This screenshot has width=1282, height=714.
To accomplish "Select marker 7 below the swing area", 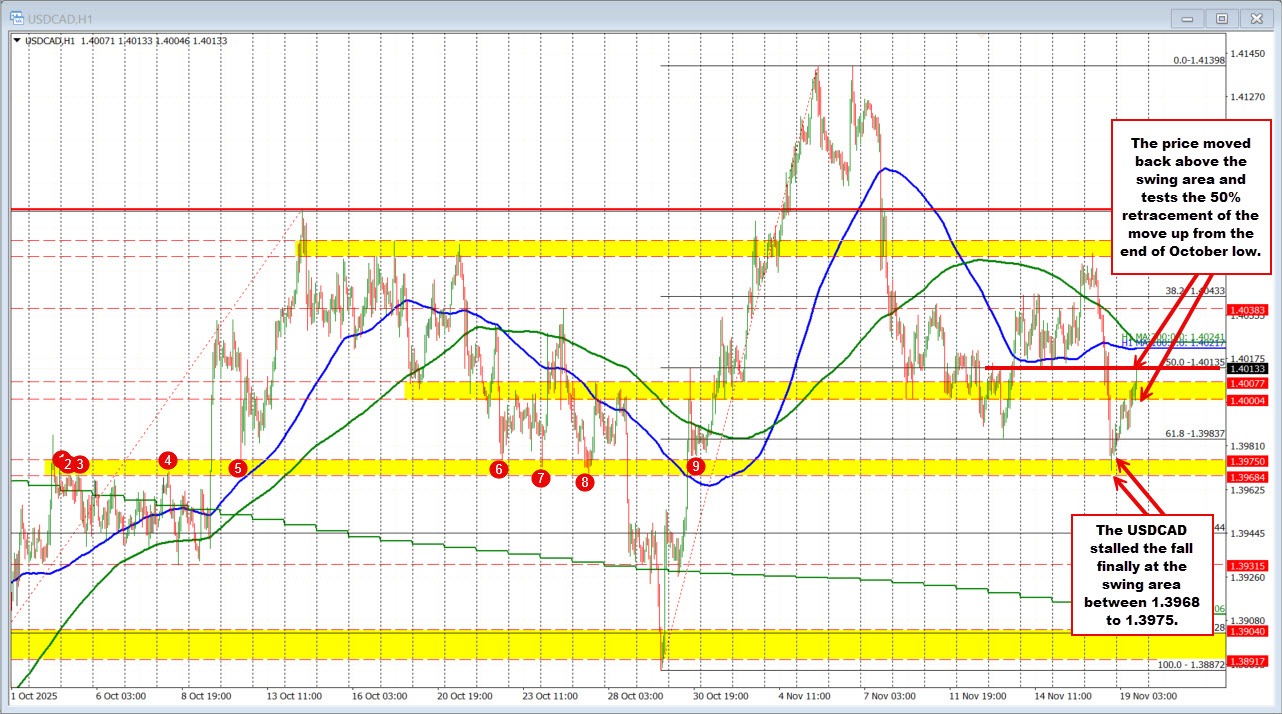I will pos(542,478).
